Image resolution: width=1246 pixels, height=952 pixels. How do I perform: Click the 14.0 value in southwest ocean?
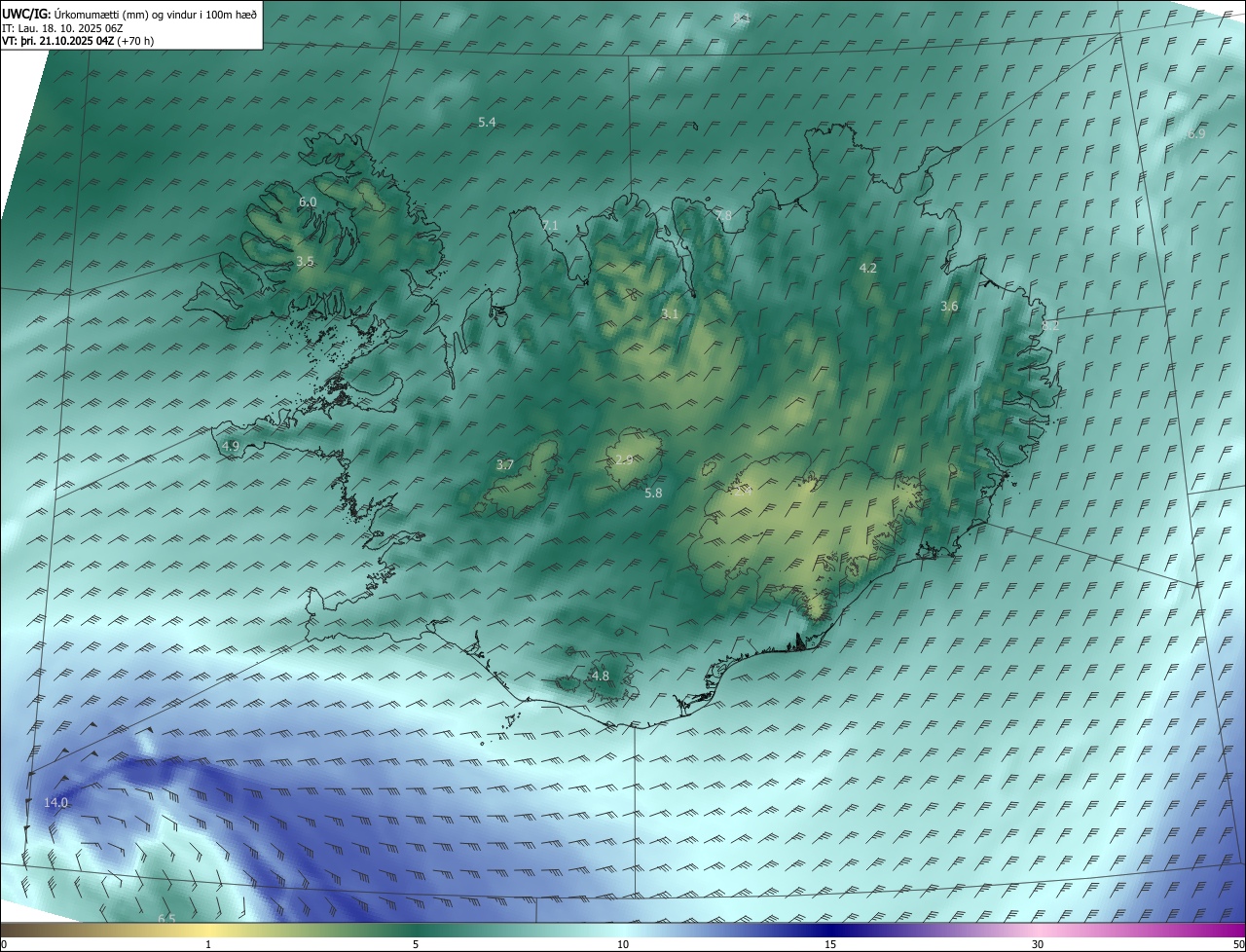[56, 803]
